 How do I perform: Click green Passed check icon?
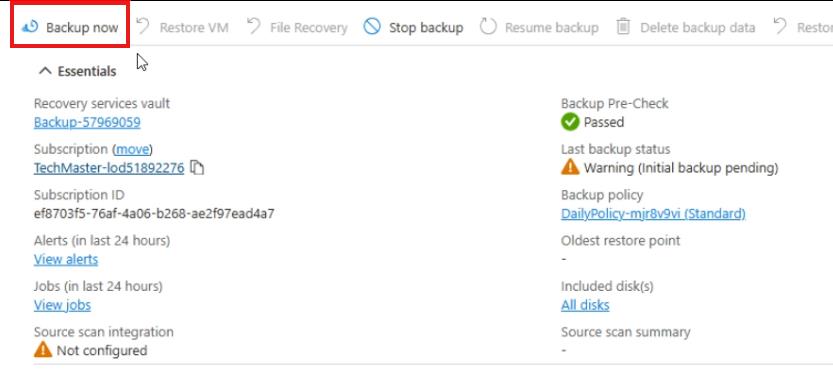point(570,122)
